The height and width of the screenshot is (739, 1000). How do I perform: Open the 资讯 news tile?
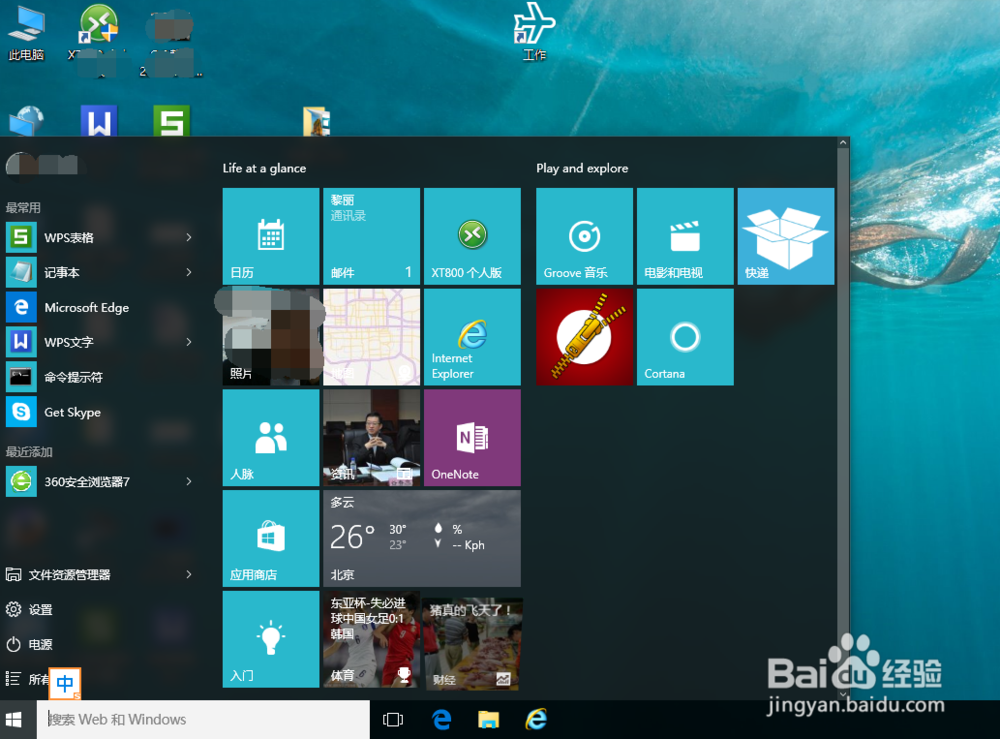pos(371,437)
